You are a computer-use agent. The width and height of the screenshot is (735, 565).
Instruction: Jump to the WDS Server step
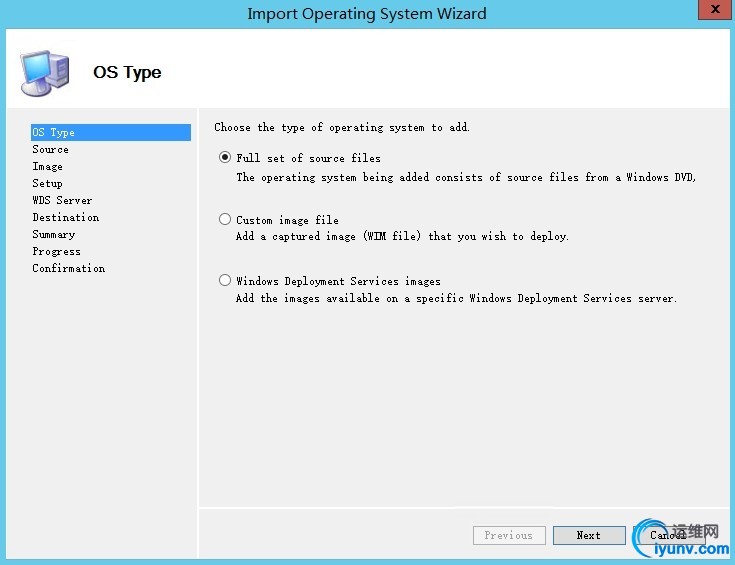click(62, 200)
